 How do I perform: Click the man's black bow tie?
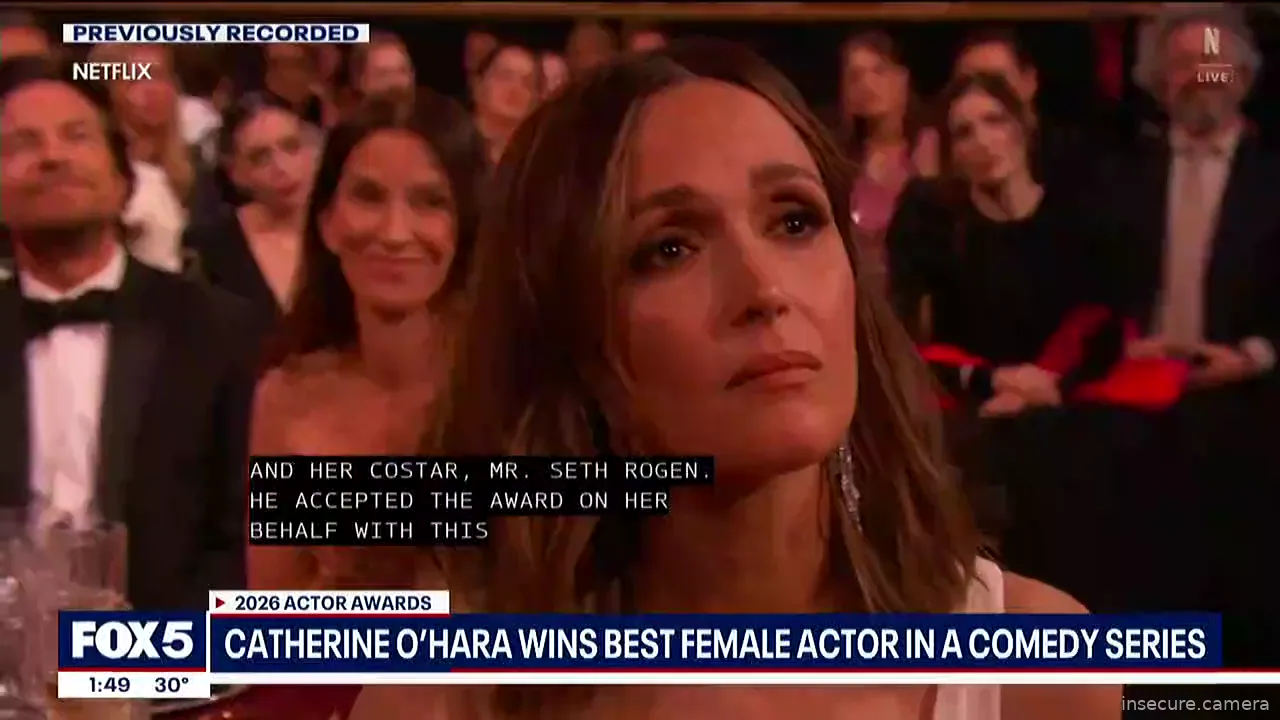point(68,312)
